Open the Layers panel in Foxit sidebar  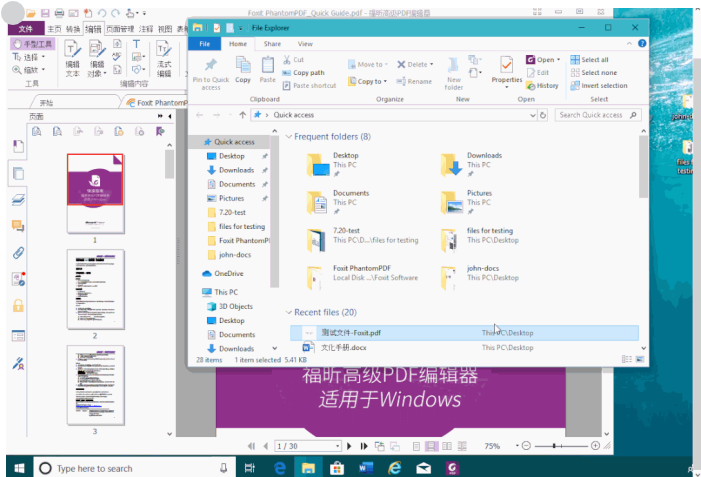(x=18, y=199)
